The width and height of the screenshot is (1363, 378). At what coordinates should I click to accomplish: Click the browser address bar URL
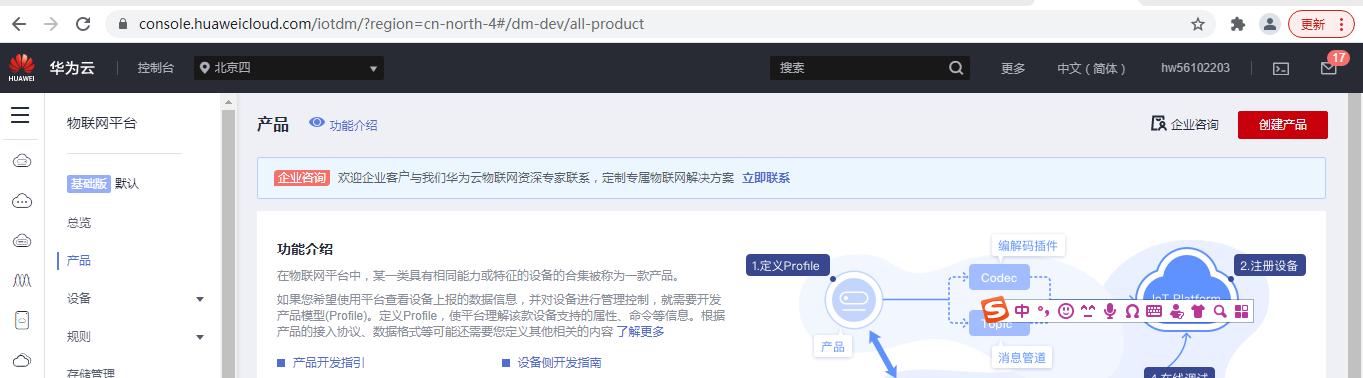391,23
